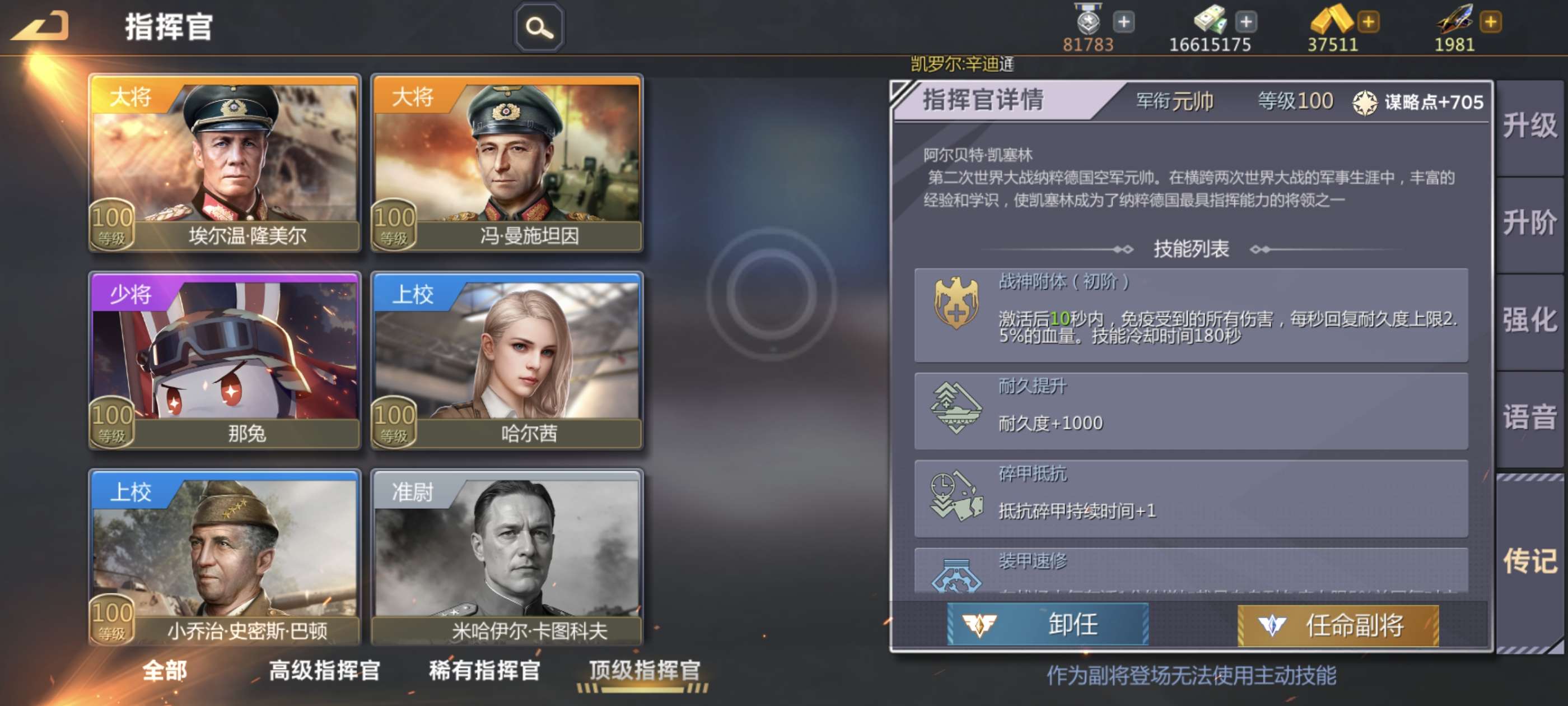
Task: Open the 升级 side tab
Action: tap(1530, 126)
